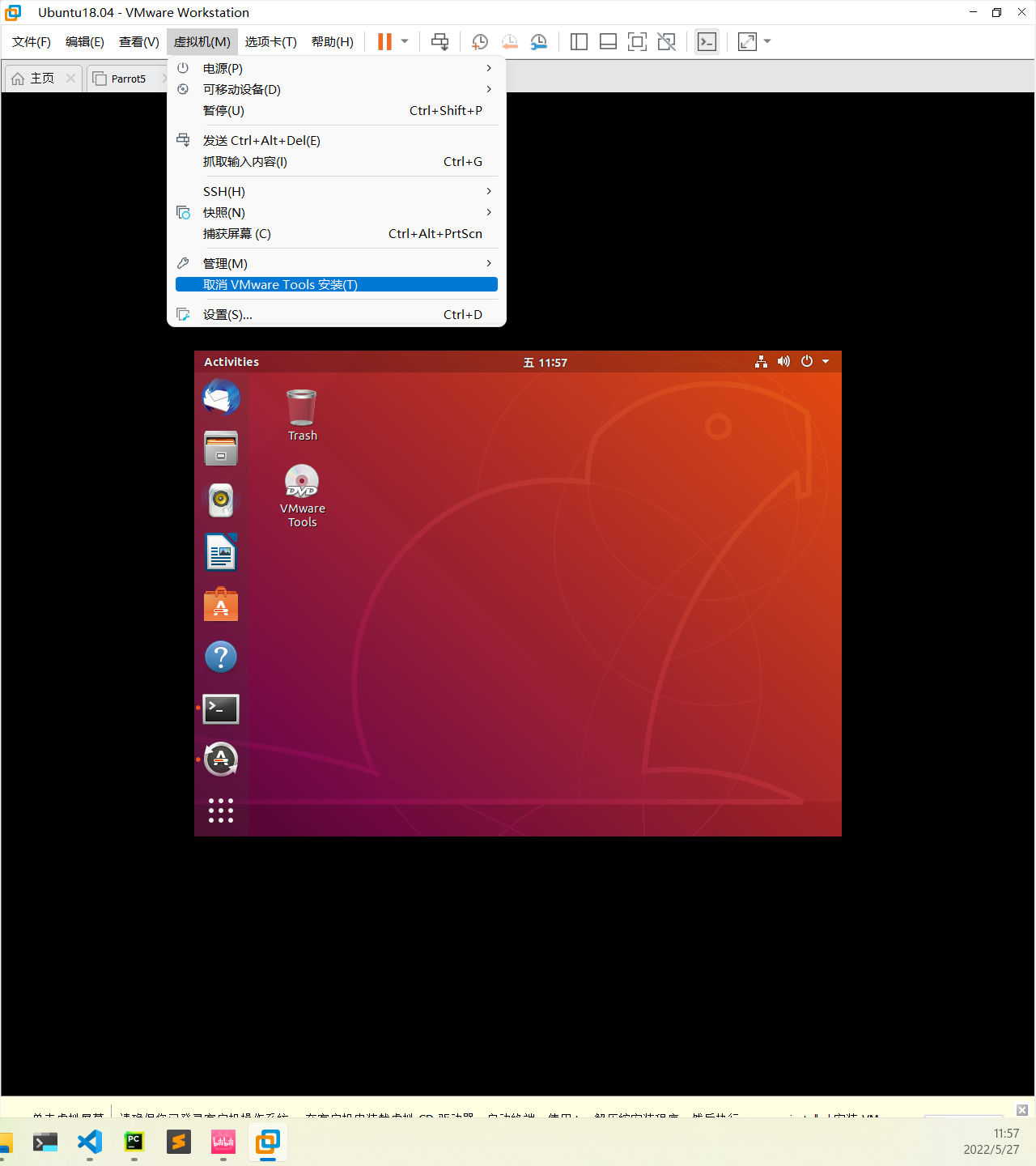Click the Ubuntu network status icon
The width and height of the screenshot is (1036, 1166).
click(761, 362)
